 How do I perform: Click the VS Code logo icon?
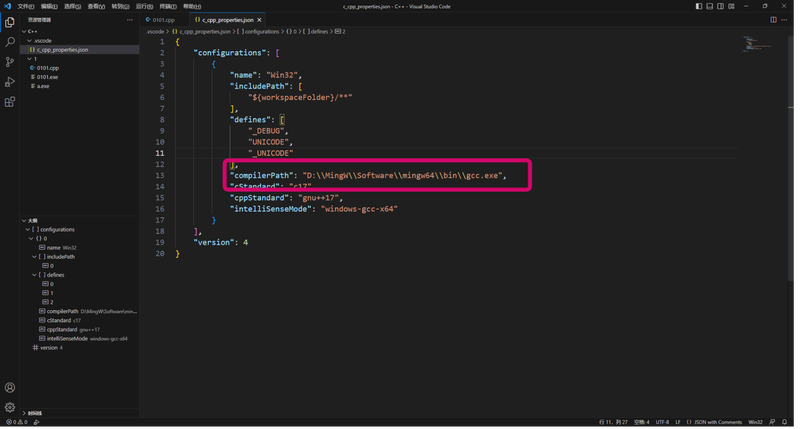point(7,6)
